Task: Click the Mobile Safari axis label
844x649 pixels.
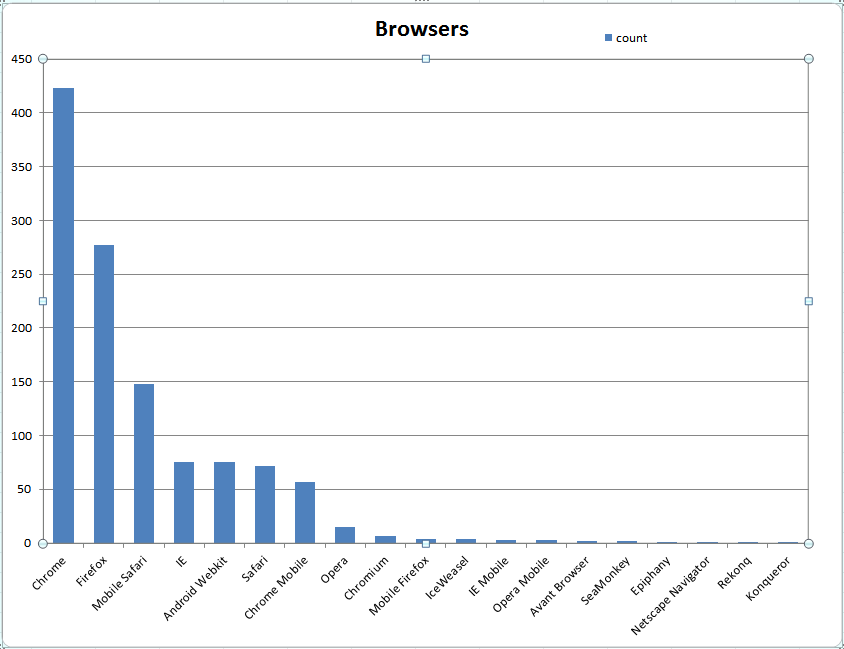Action: (x=119, y=583)
